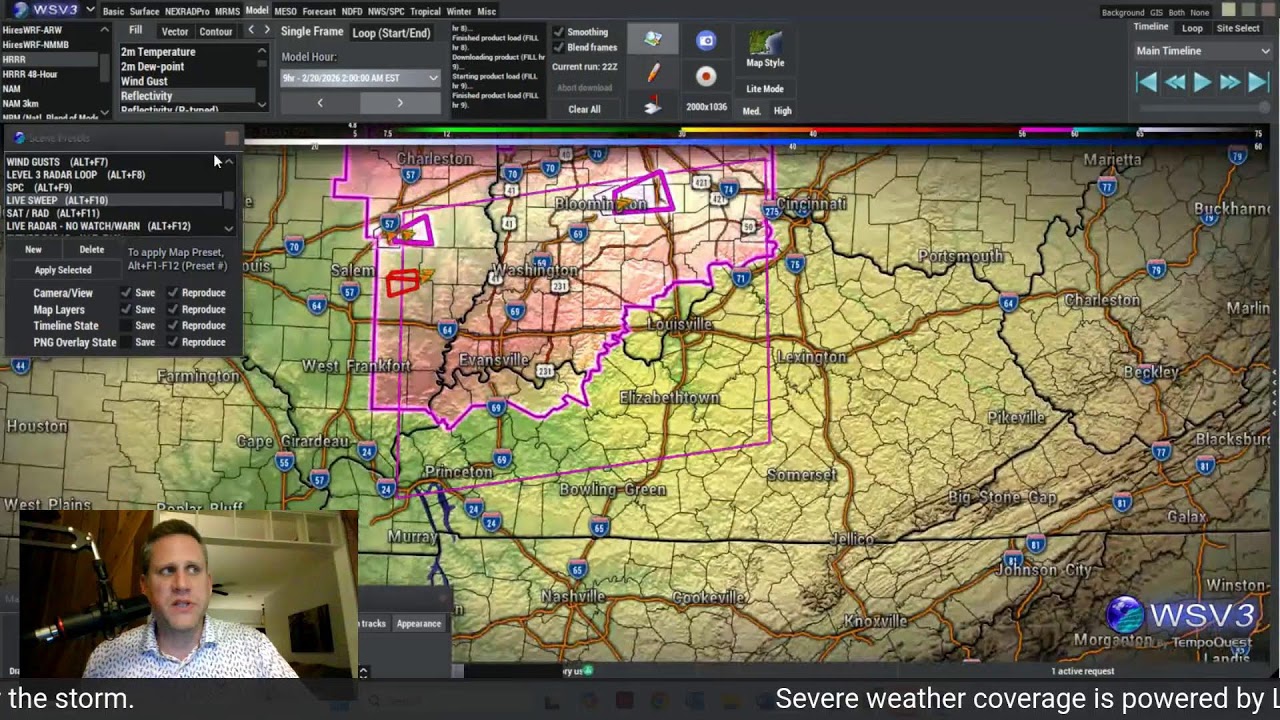Click the camera screenshot icon

click(x=706, y=41)
